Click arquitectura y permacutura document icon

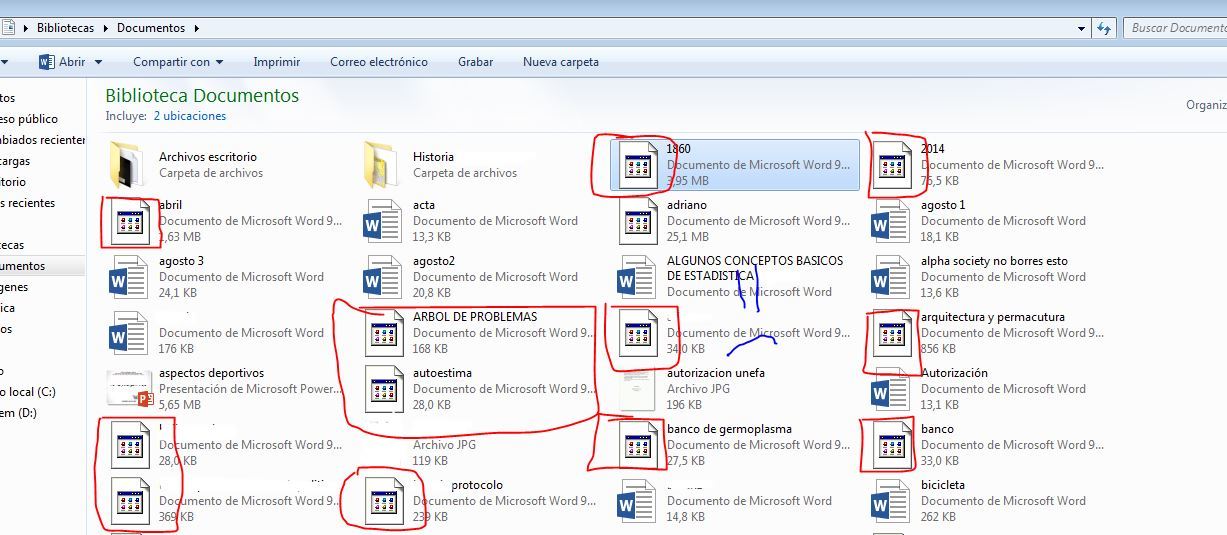click(891, 333)
